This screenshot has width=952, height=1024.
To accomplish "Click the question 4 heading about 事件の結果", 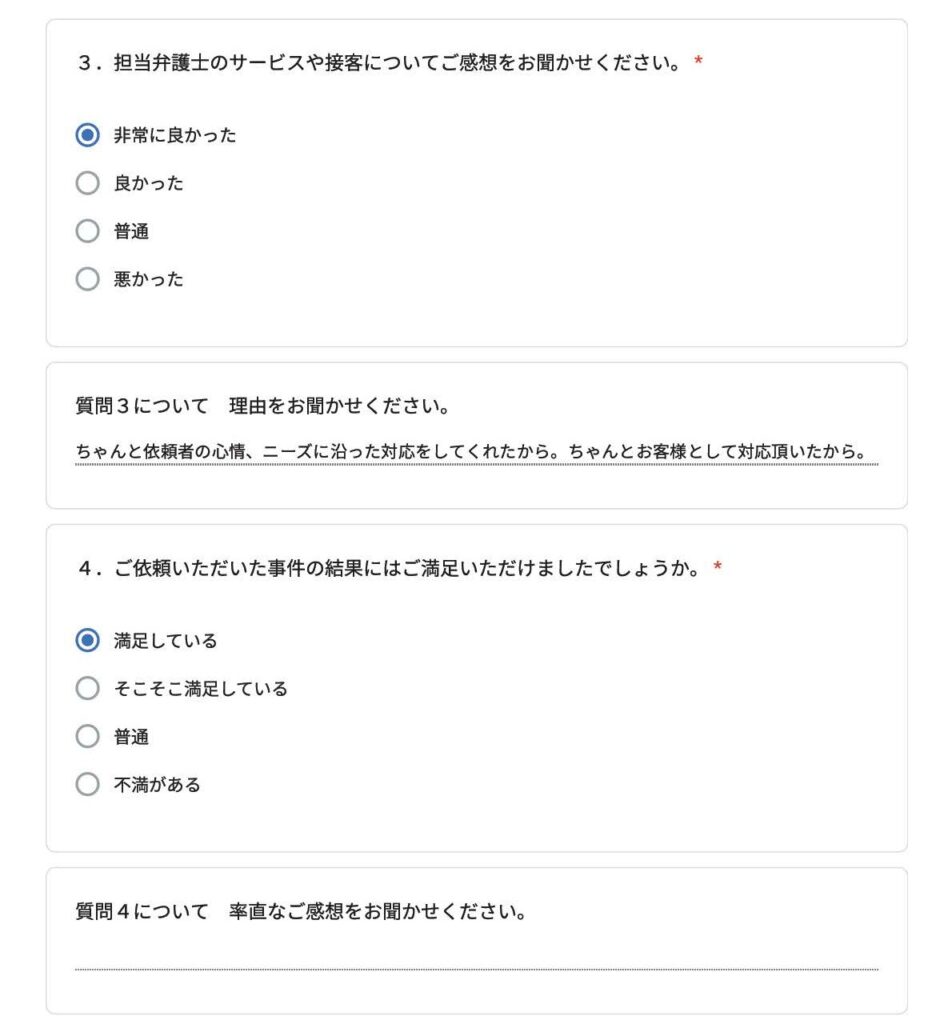I will tap(390, 568).
